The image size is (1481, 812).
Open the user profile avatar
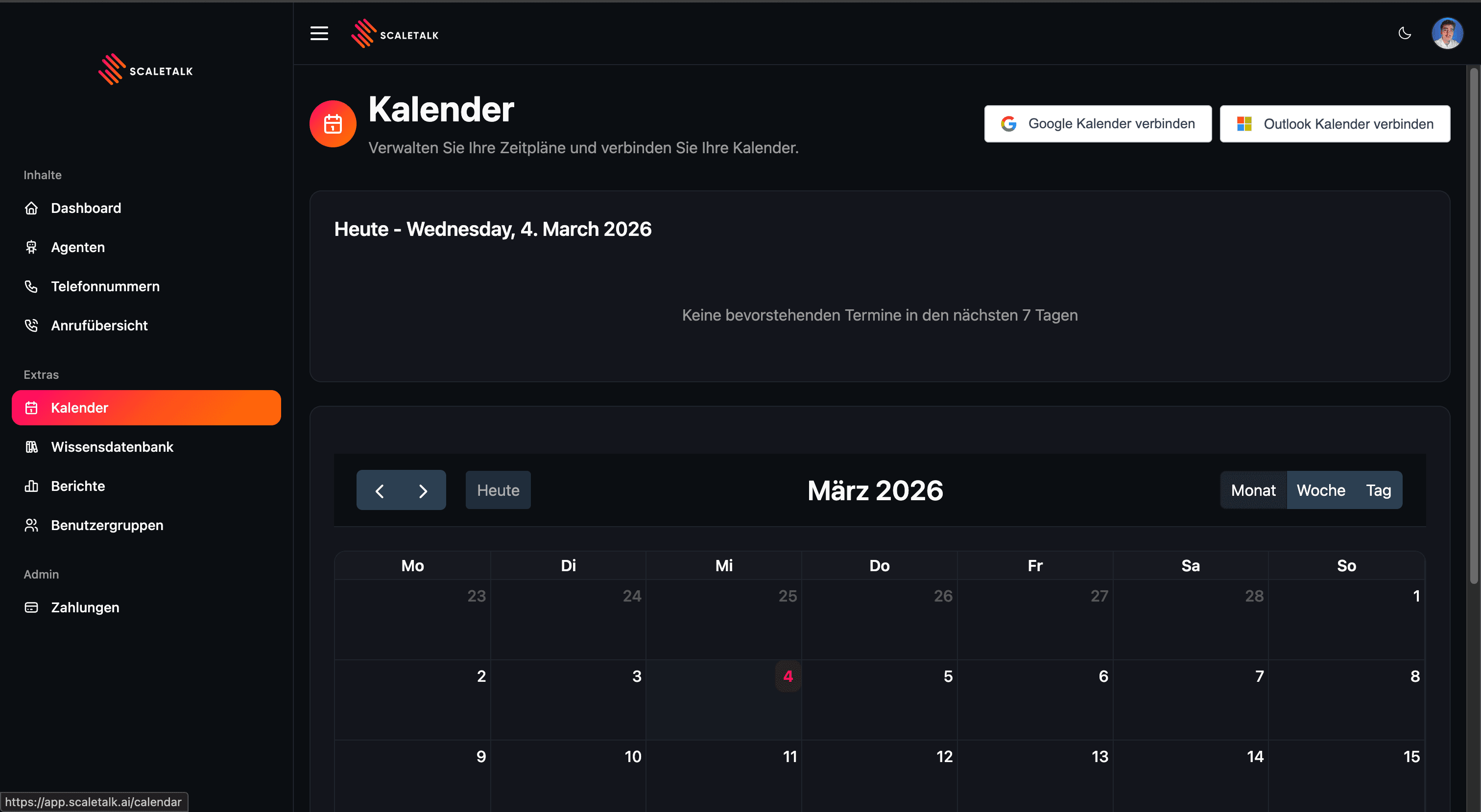[x=1447, y=33]
